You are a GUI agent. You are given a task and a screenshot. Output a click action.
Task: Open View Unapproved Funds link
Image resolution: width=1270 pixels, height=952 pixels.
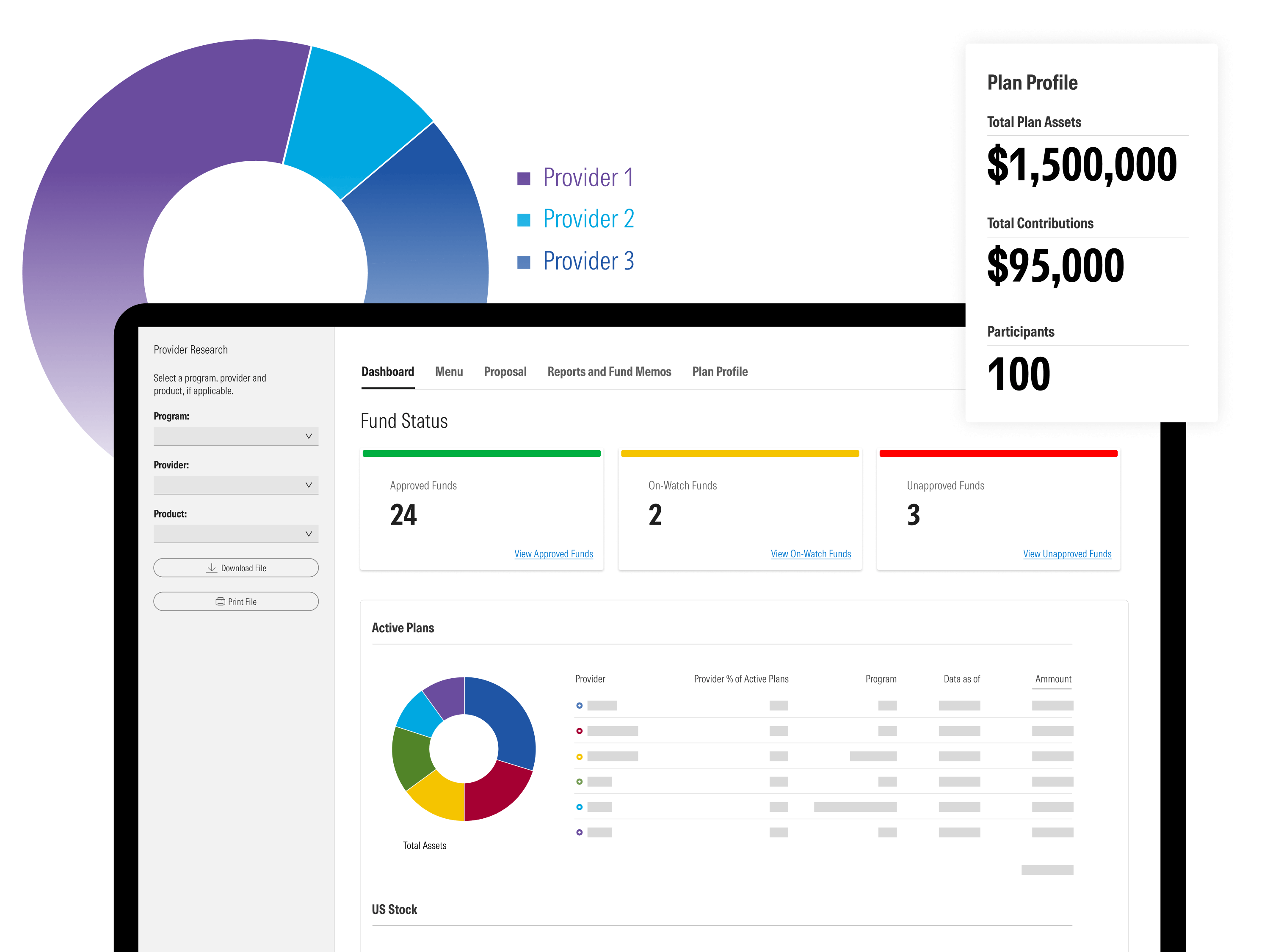click(x=1066, y=554)
